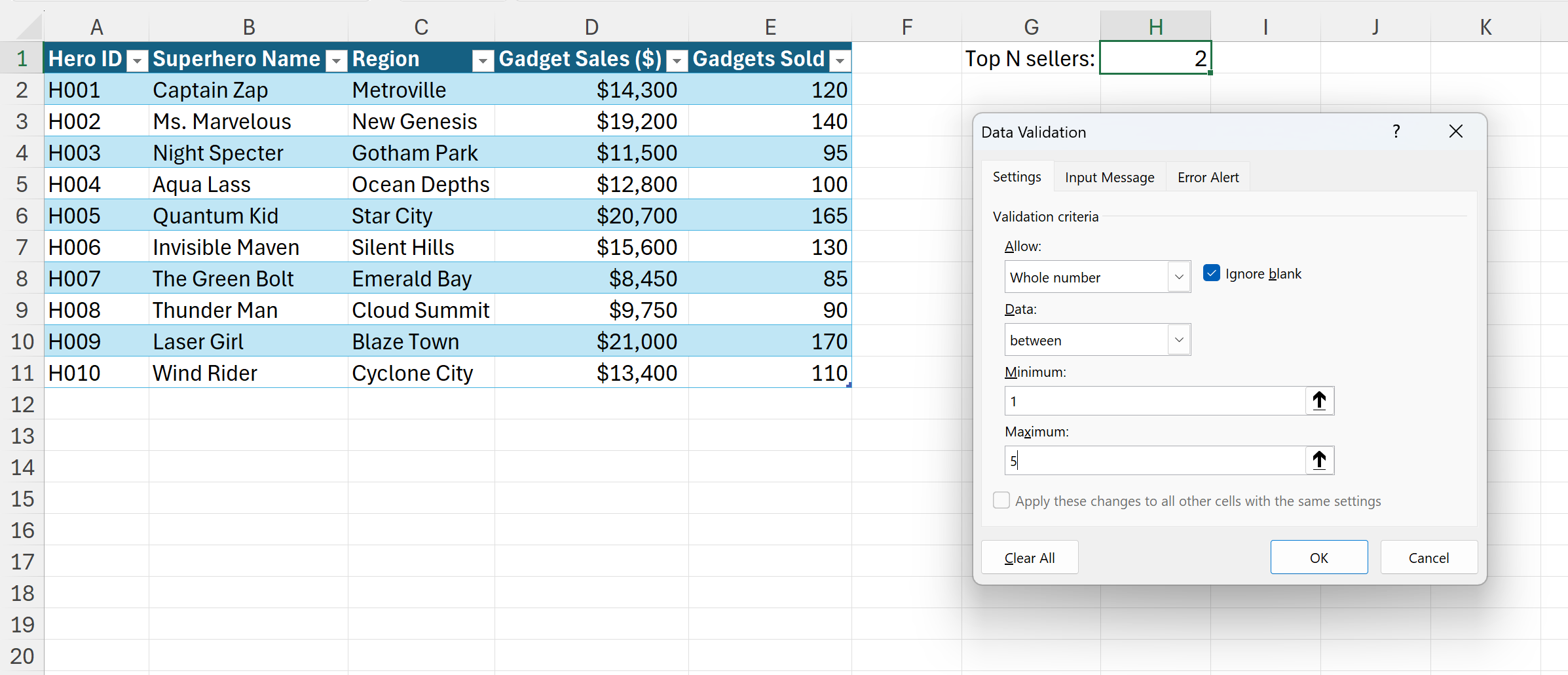Viewport: 1568px width, 675px height.
Task: Click the range selector icon for Maximum
Action: pyautogui.click(x=1319, y=460)
